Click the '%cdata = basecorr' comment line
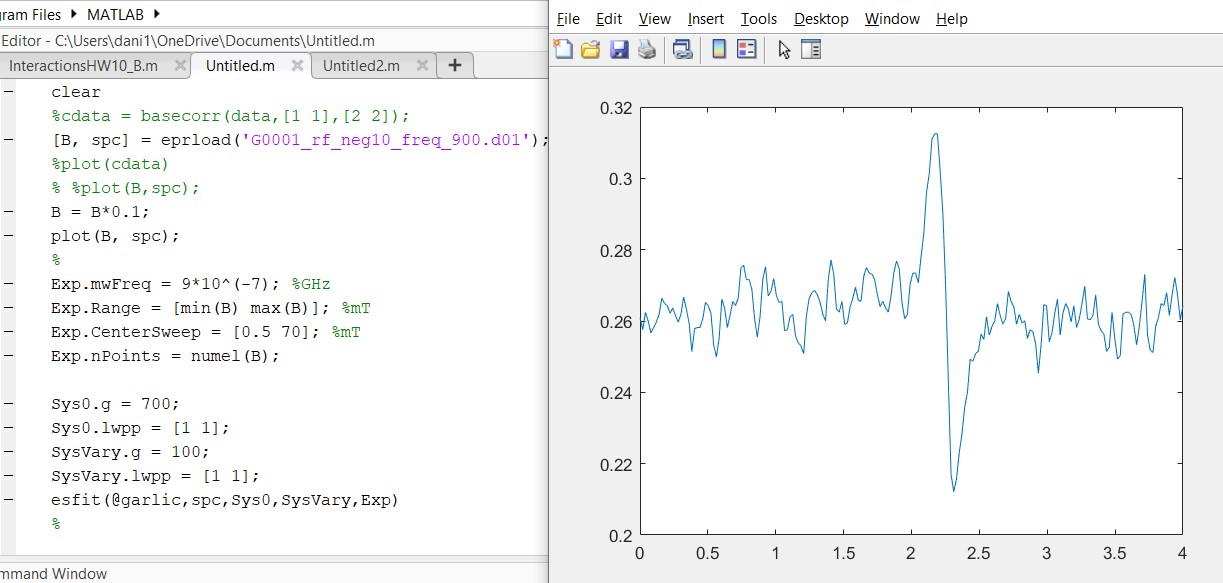This screenshot has height=583, width=1223. click(230, 116)
